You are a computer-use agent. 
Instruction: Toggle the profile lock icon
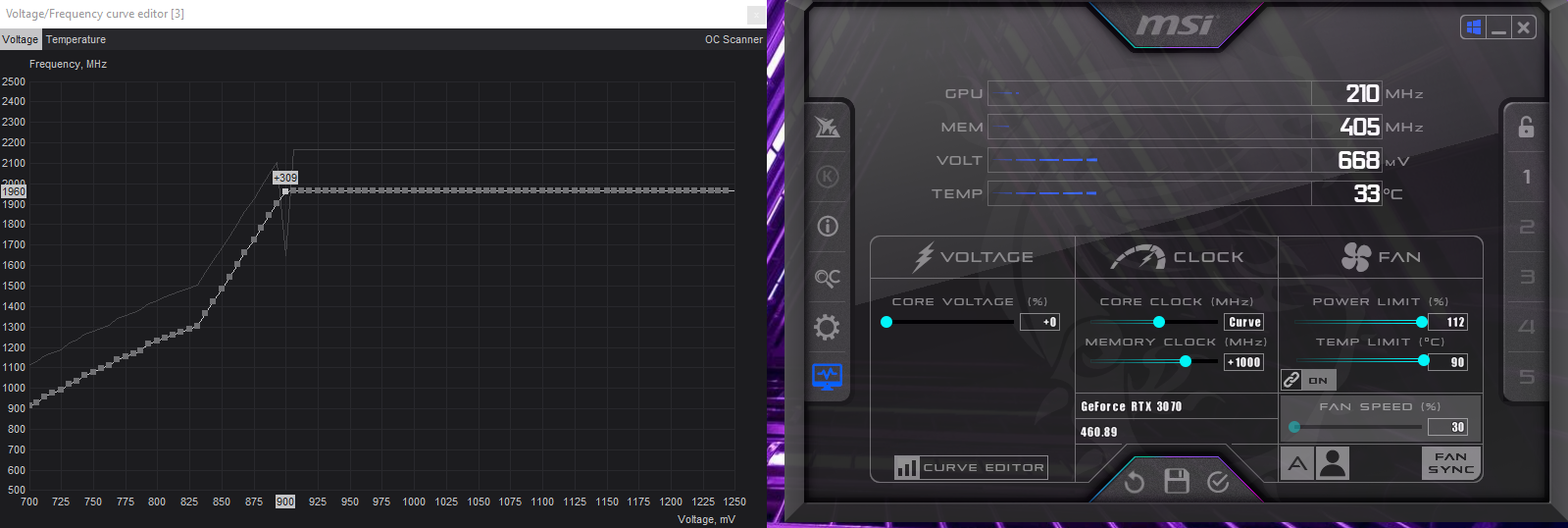(1526, 127)
